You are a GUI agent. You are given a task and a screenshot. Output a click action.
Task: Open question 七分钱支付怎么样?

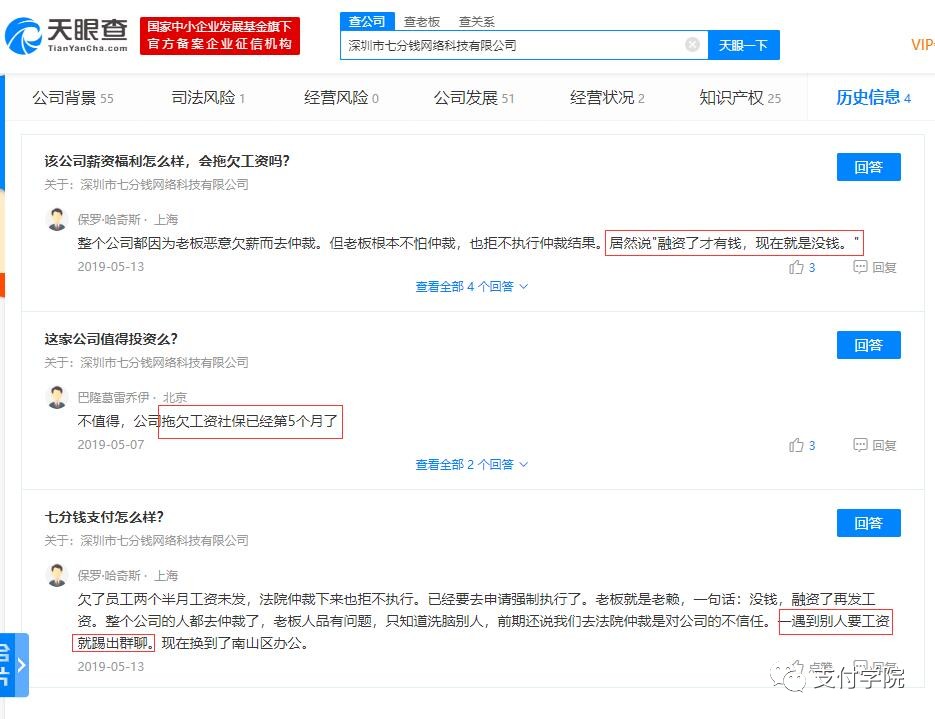tap(104, 517)
